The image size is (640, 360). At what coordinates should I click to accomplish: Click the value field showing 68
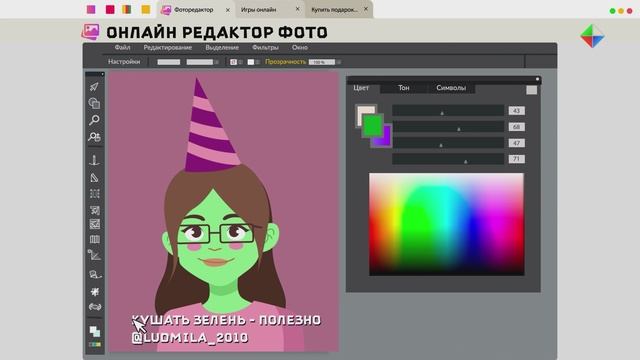point(516,127)
